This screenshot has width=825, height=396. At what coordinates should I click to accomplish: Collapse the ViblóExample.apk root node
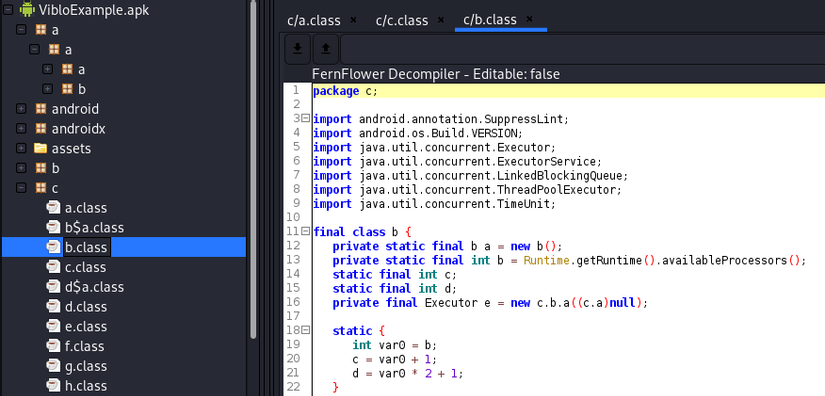point(8,10)
